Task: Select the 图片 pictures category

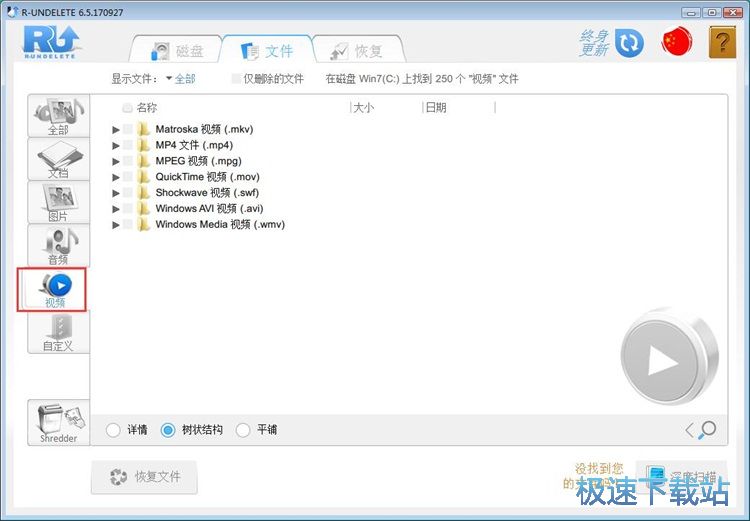Action: pyautogui.click(x=58, y=202)
